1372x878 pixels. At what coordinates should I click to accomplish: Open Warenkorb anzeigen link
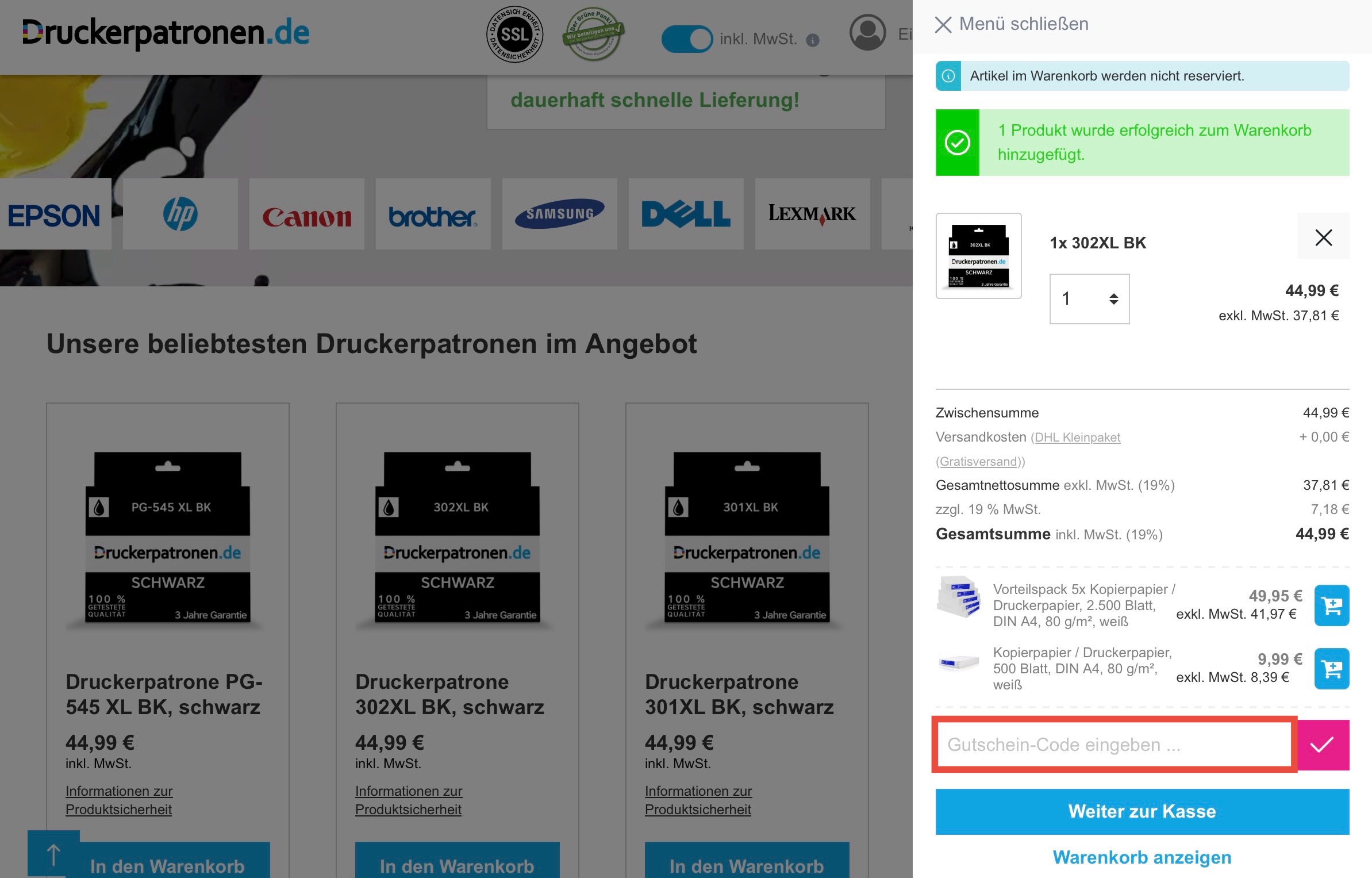[1142, 857]
